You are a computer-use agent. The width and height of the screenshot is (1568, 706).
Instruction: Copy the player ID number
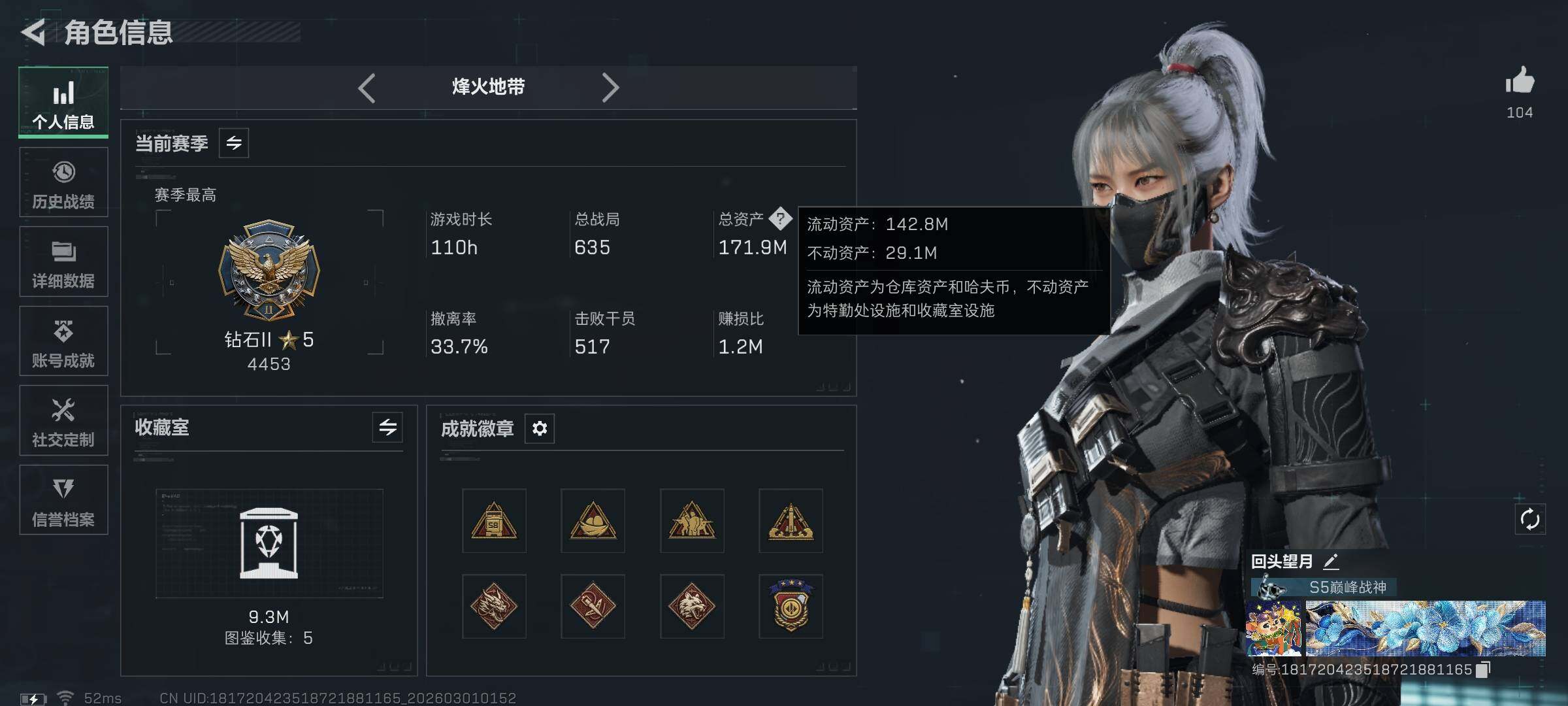click(1483, 669)
